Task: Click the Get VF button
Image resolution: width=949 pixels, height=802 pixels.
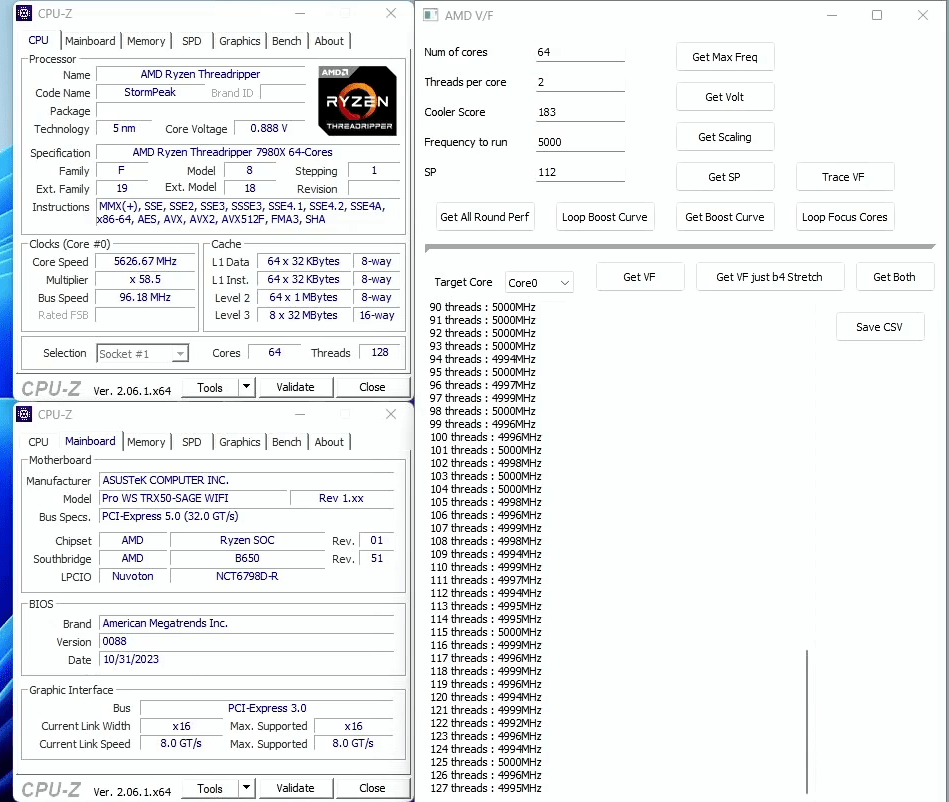Action: tap(640, 277)
